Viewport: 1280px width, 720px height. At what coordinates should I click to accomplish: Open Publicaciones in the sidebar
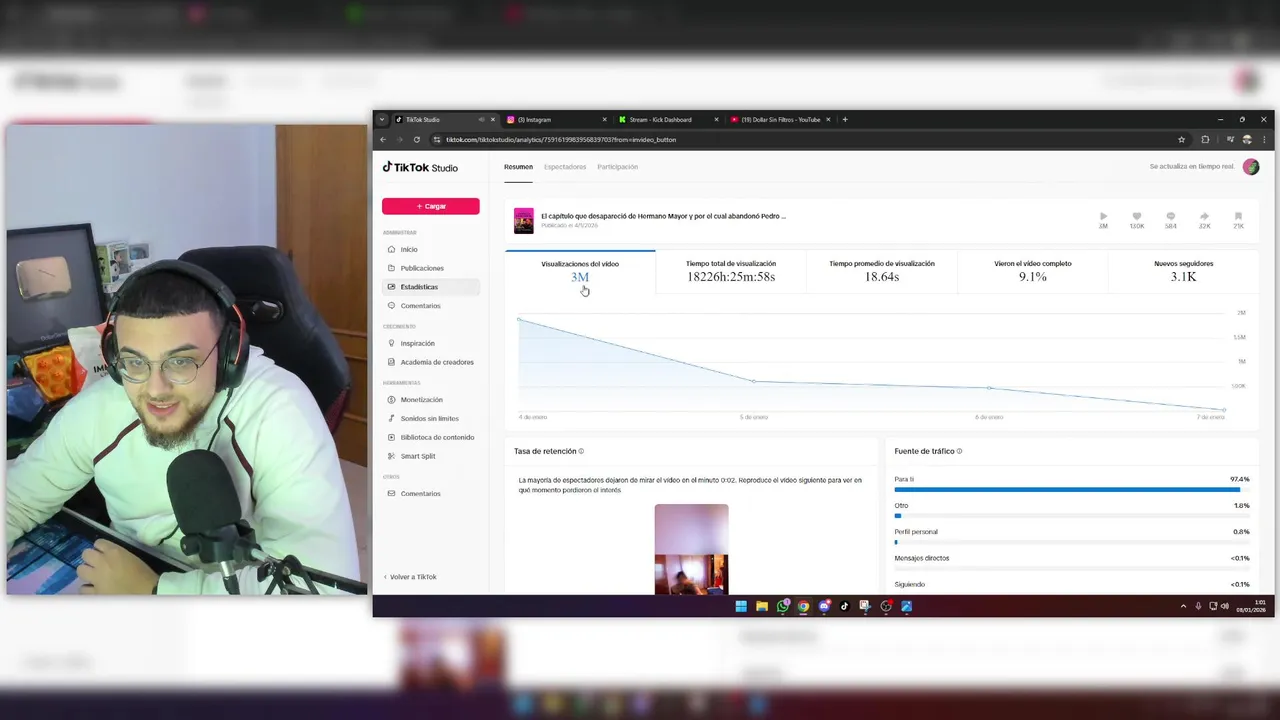pos(431,268)
